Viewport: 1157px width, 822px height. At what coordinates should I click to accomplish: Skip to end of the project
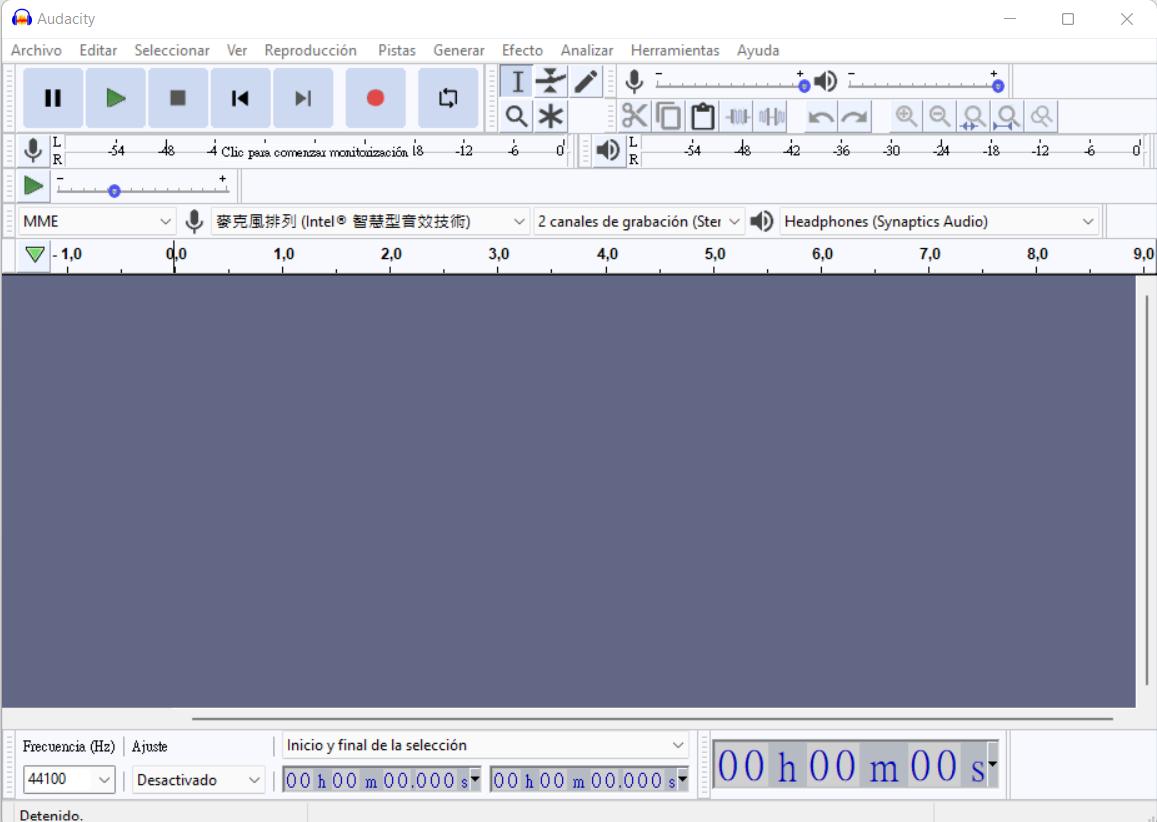[x=303, y=98]
